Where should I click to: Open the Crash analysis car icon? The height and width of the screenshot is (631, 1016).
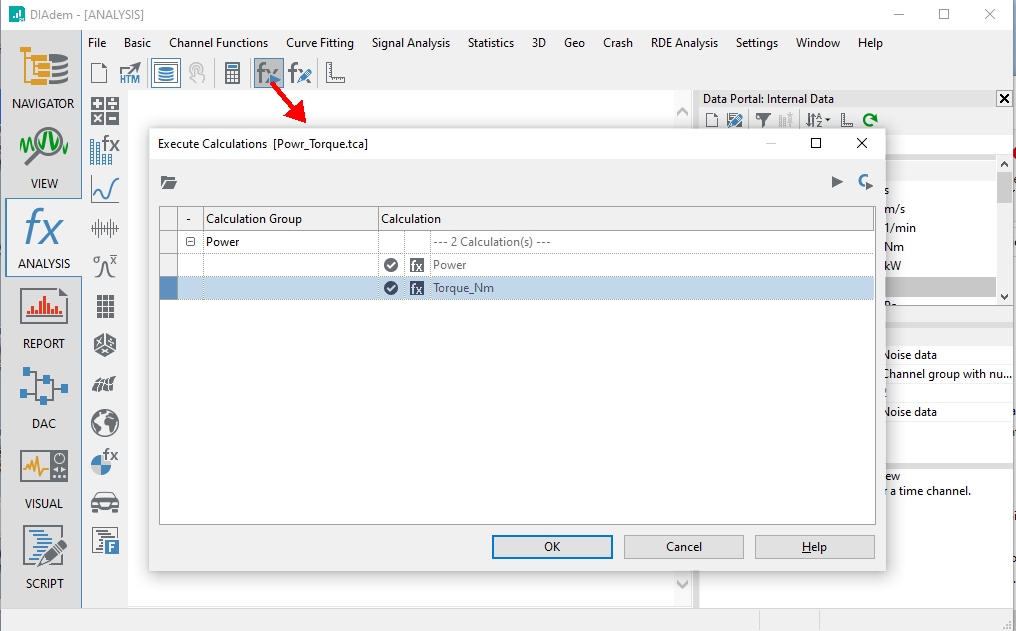(x=104, y=501)
